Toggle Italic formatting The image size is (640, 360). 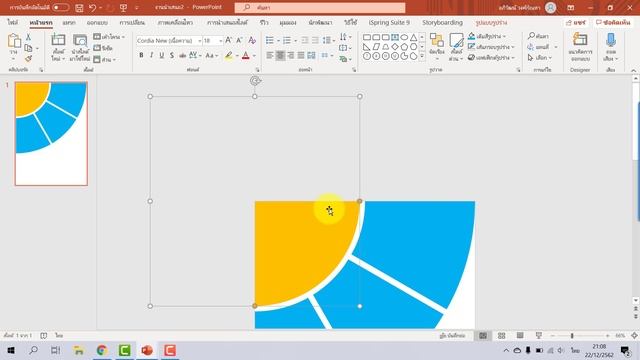pyautogui.click(x=151, y=55)
